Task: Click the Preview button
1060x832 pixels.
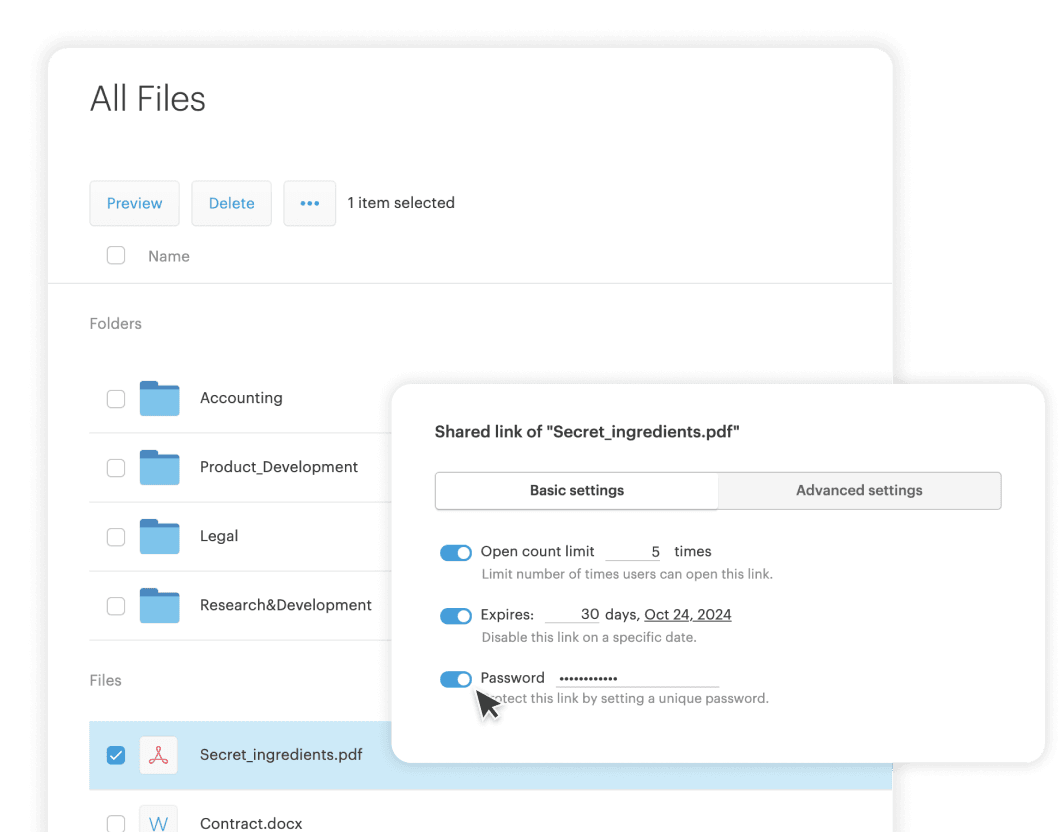Action: (x=135, y=203)
